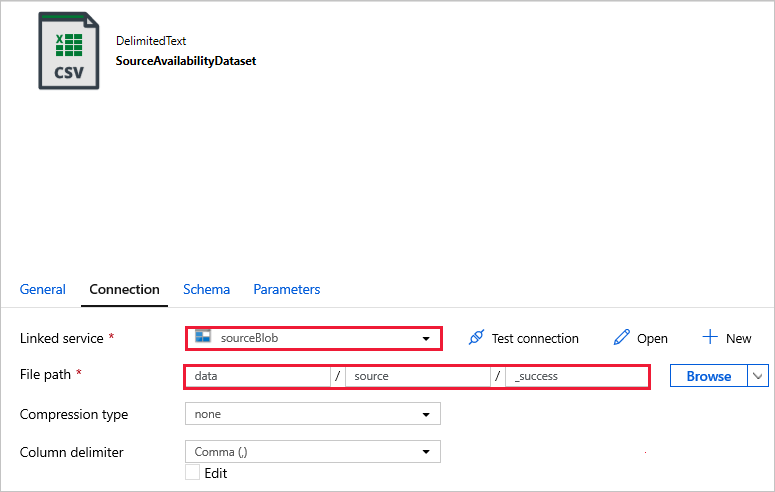775x492 pixels.
Task: Open the Schema tab
Action: [x=206, y=289]
